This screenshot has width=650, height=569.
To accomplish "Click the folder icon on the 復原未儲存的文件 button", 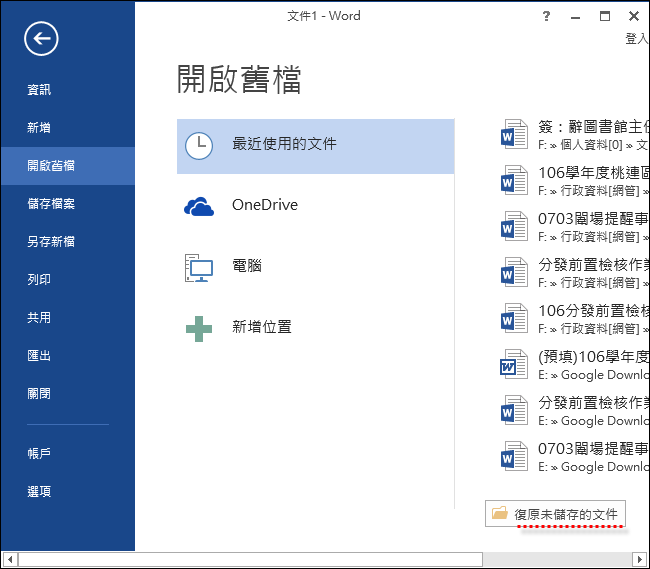I will (x=500, y=513).
